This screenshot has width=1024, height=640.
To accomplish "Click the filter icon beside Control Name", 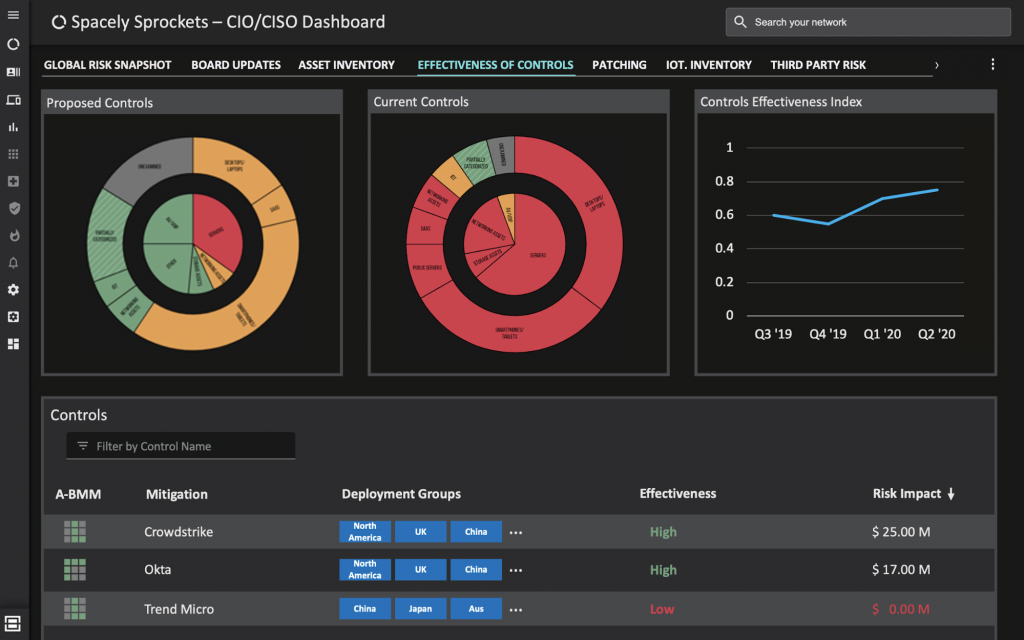I will (x=82, y=445).
